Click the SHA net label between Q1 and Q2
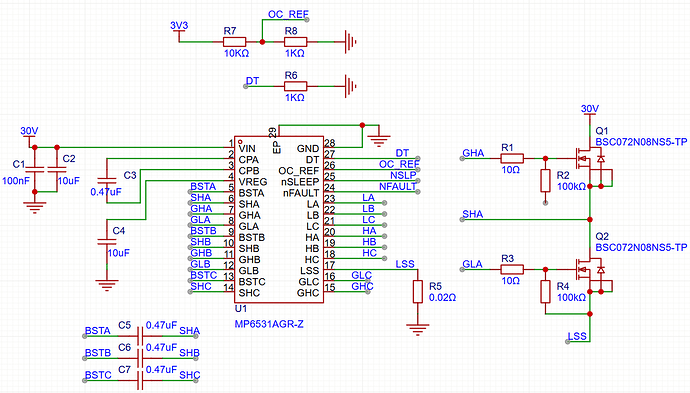This screenshot has height=393, width=690. [x=473, y=214]
